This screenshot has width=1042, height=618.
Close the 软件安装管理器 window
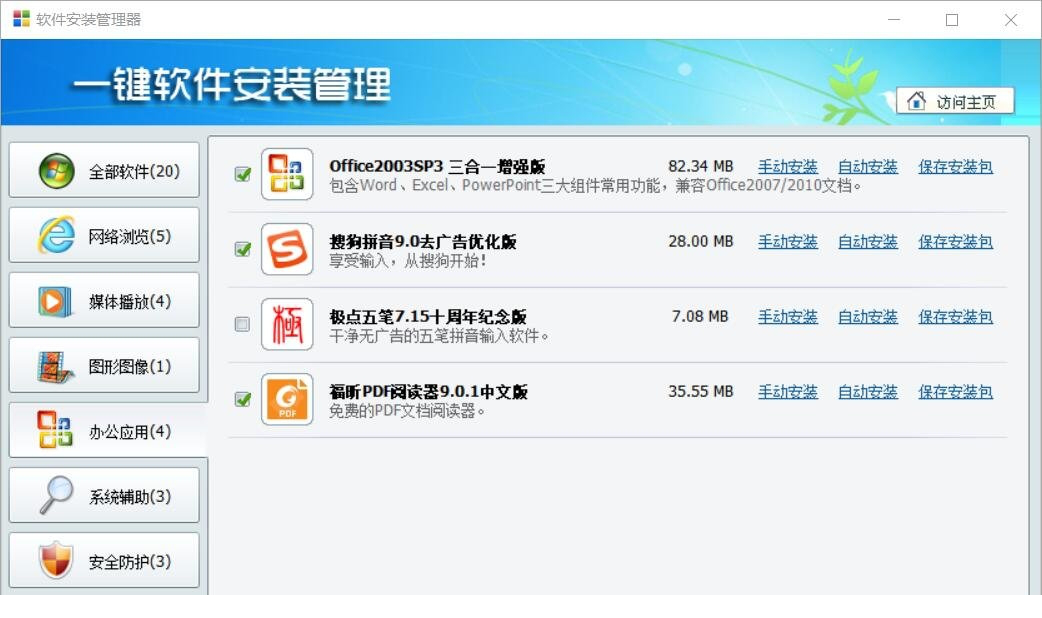(x=1011, y=19)
